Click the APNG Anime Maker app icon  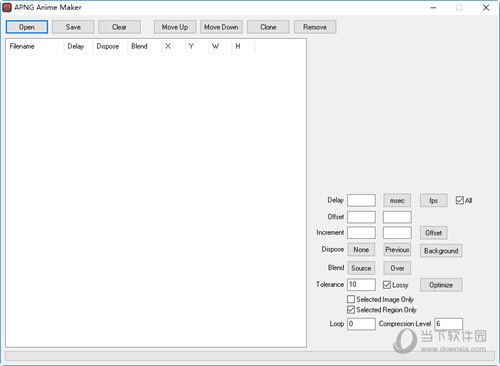[x=7, y=7]
